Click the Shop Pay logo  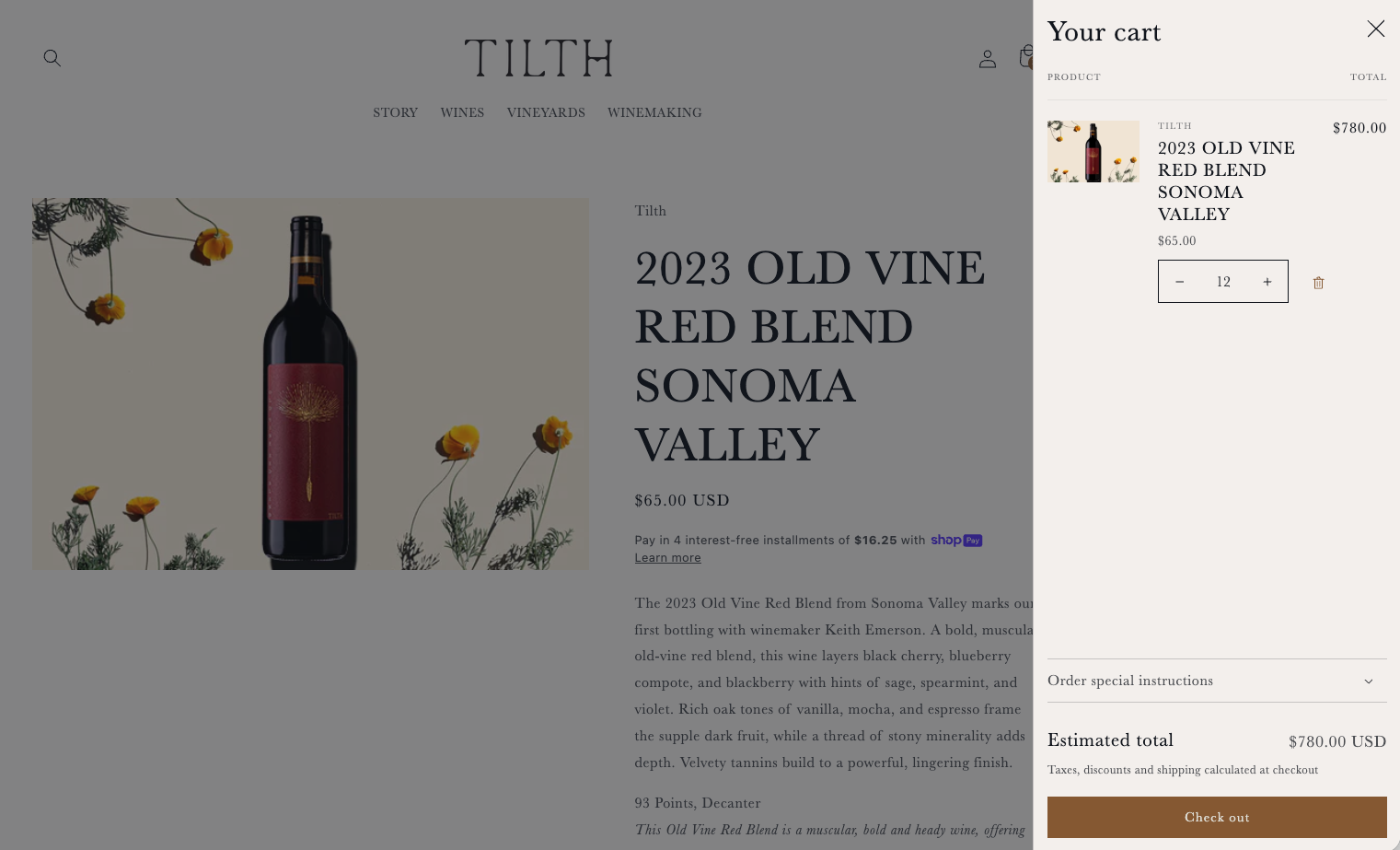(956, 541)
